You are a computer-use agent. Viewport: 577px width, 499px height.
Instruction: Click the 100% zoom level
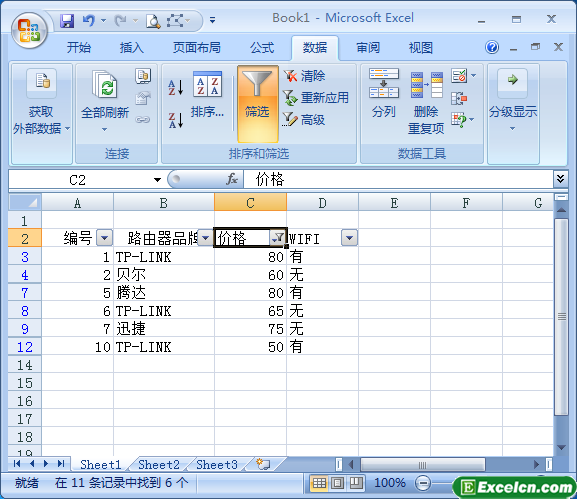pos(390,482)
